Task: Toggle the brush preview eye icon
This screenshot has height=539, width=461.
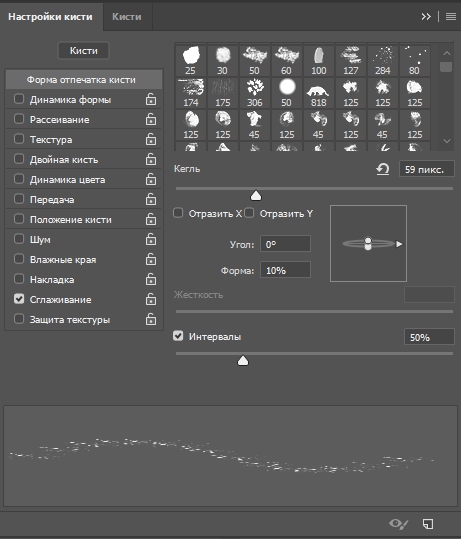Action: [398, 524]
